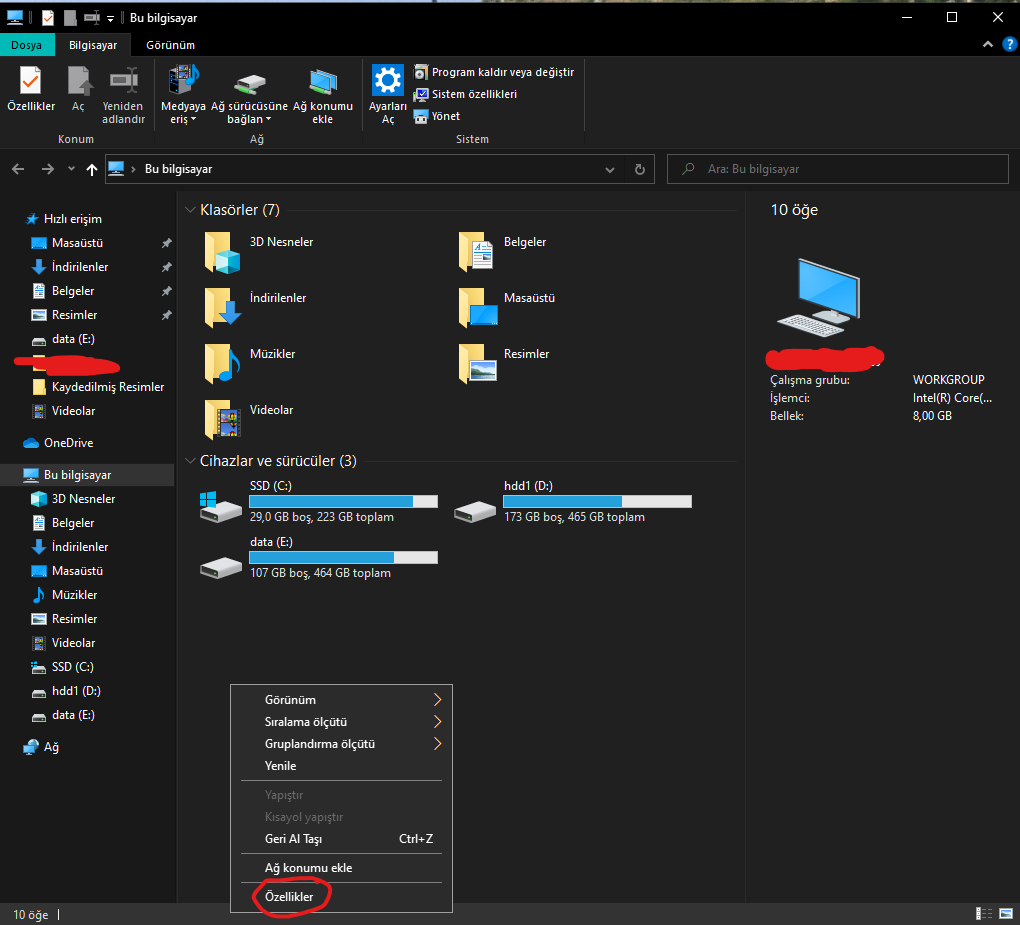
Task: Click the computer thumbnail in details pane
Action: [x=818, y=297]
